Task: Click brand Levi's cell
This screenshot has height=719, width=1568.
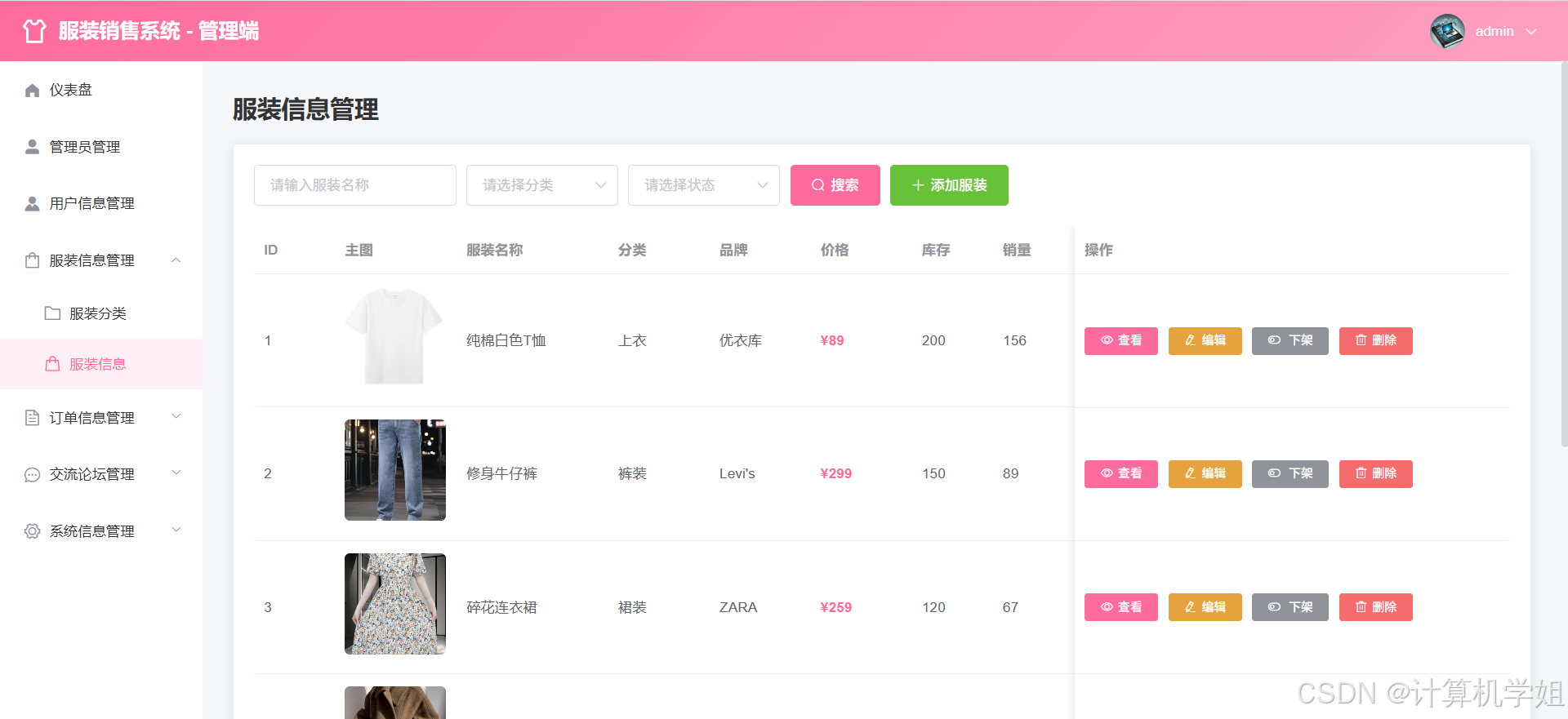Action: point(737,473)
